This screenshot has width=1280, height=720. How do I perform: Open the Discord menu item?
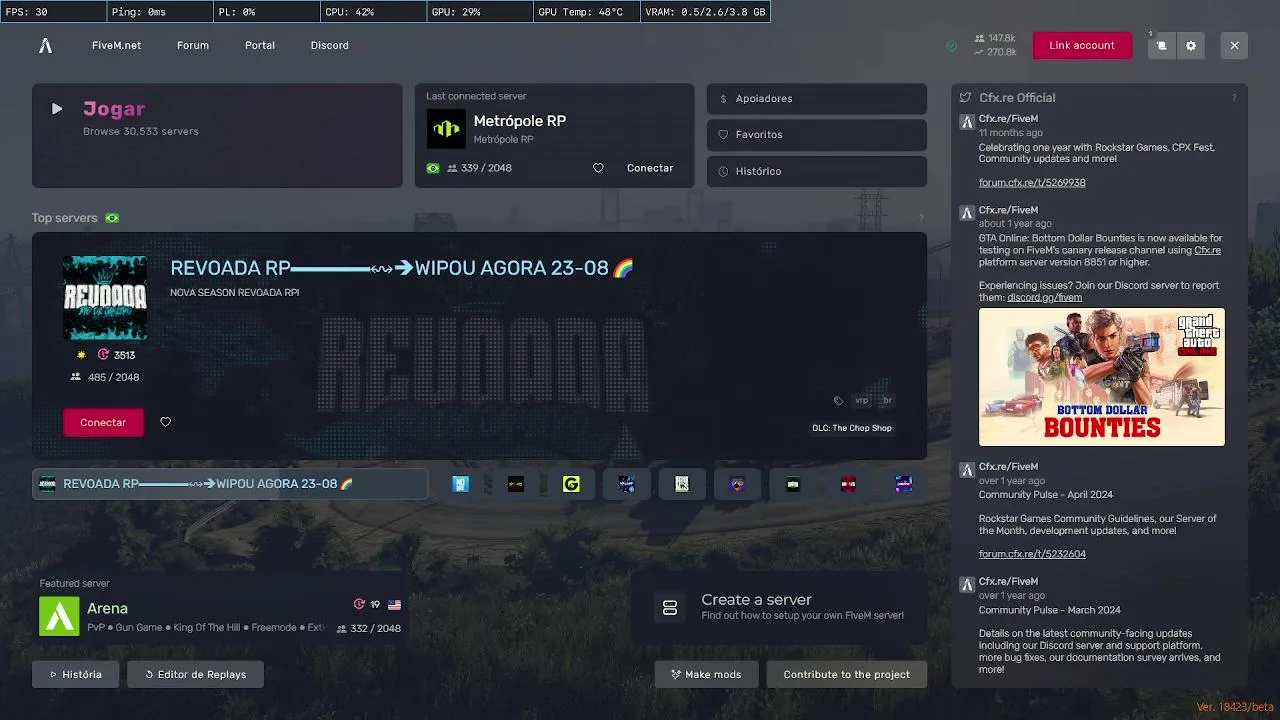(330, 45)
